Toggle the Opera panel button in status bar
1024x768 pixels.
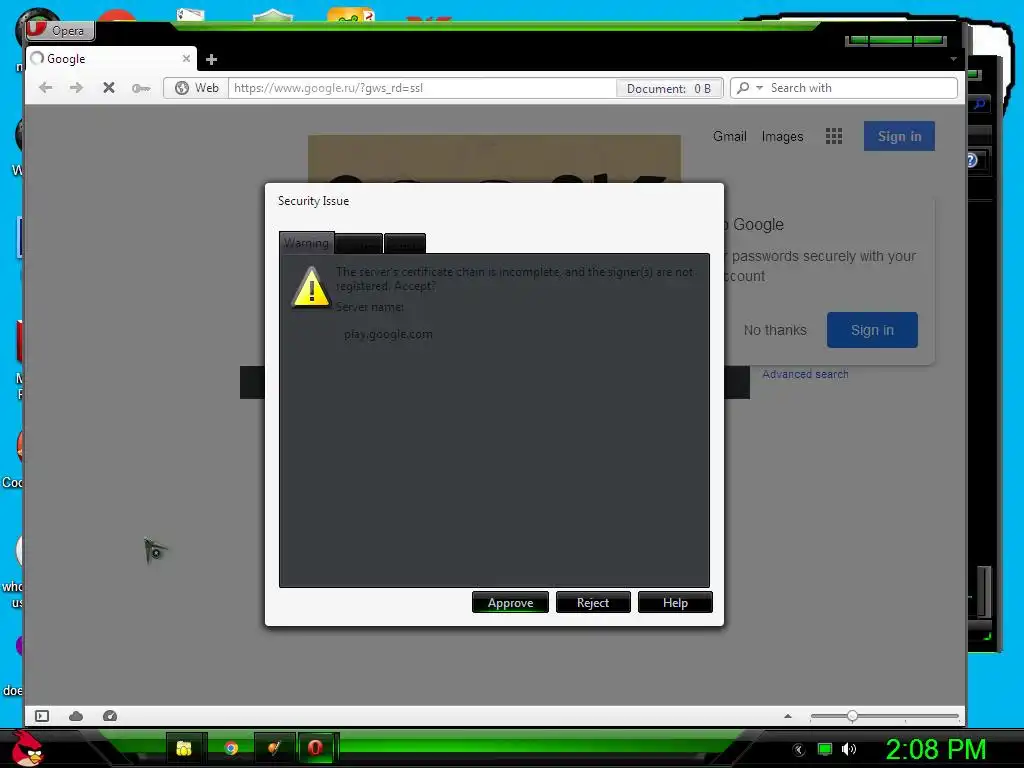coord(42,716)
